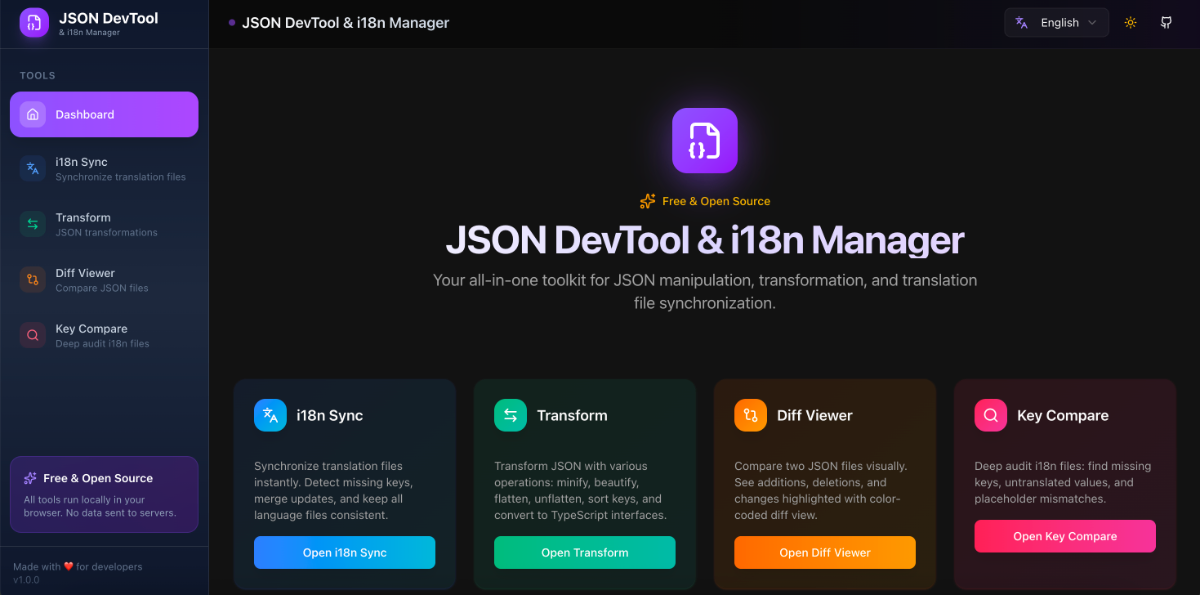Click the Free & Open Source sidebar badge

tap(103, 494)
